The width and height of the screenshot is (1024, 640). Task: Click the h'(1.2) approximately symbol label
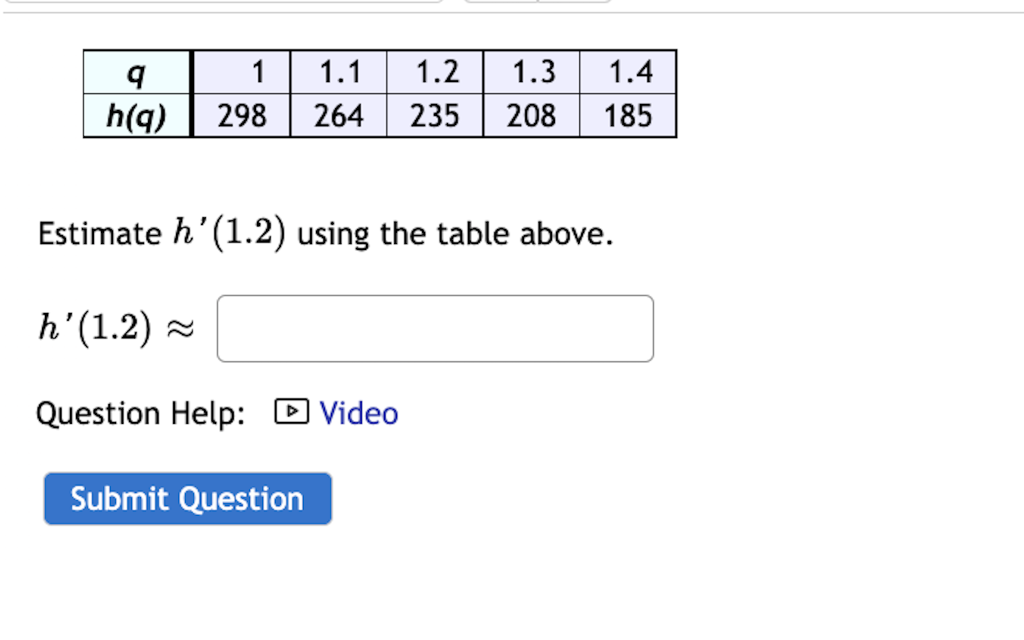pos(115,326)
